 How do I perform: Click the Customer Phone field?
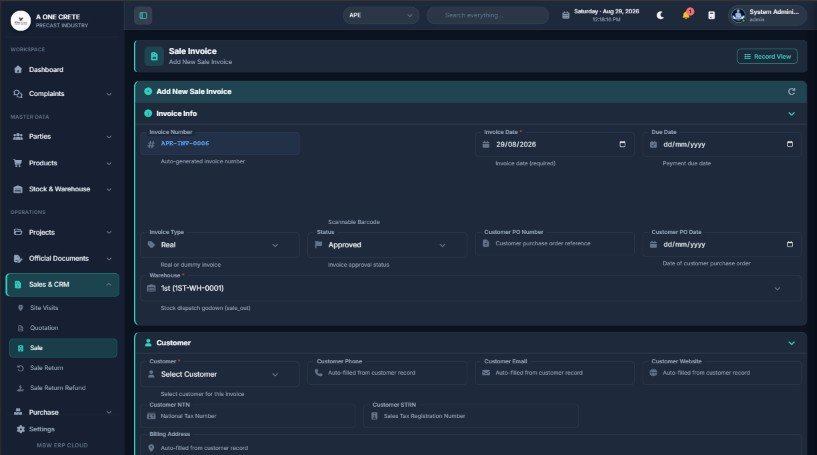[387, 373]
